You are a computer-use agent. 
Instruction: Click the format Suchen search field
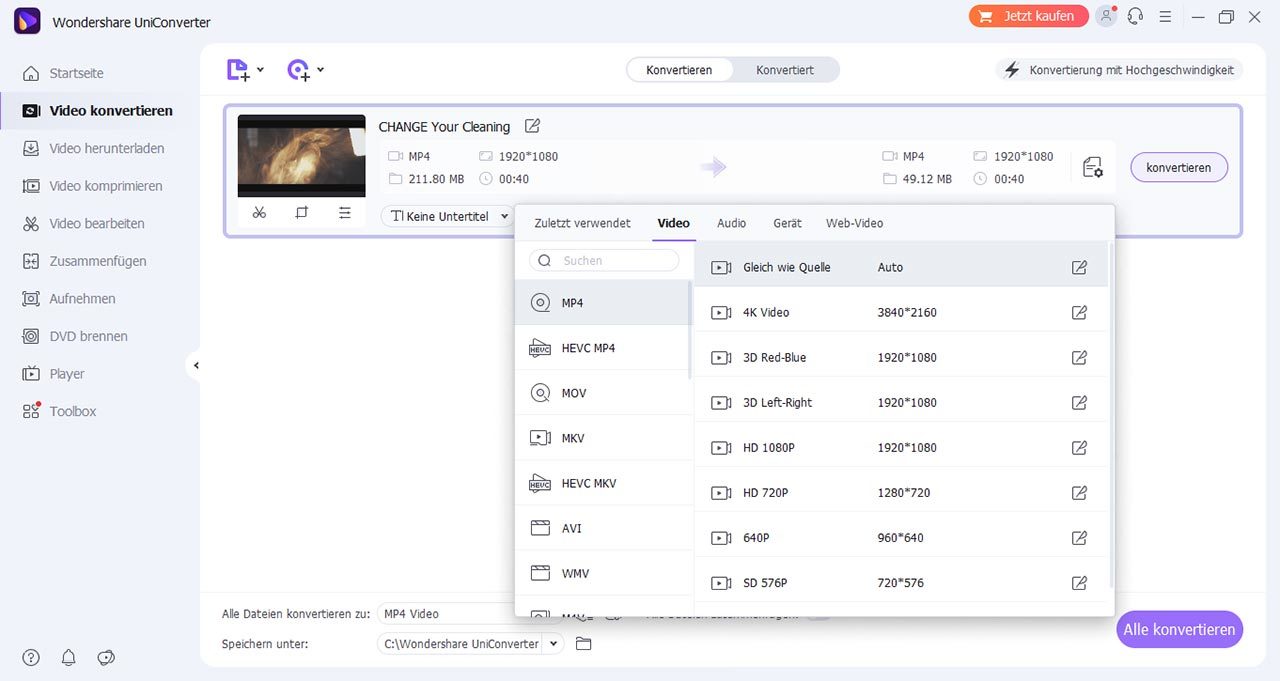pos(604,260)
